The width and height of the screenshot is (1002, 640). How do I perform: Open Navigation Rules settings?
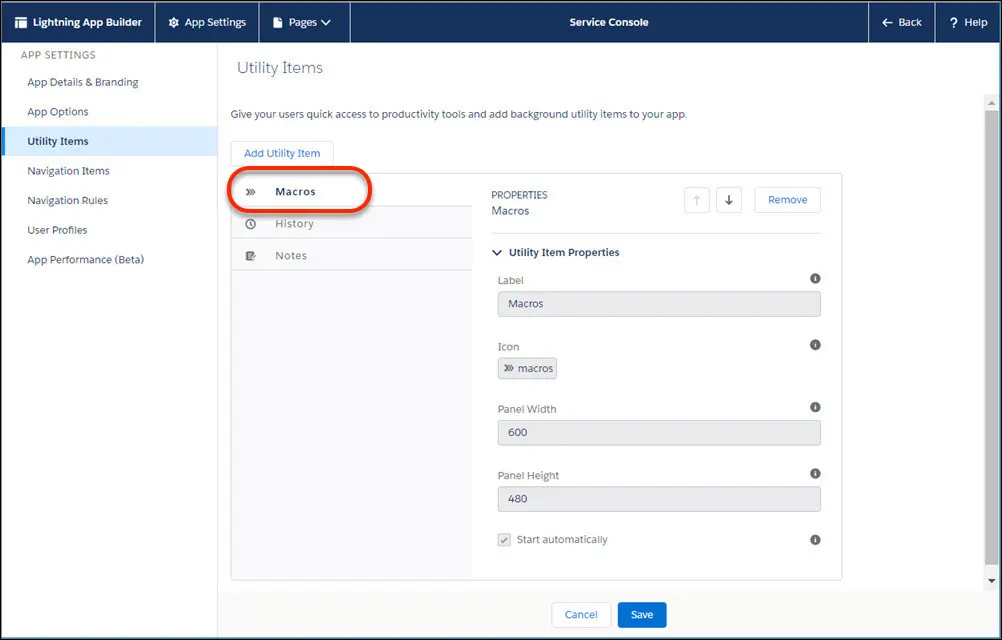pos(68,201)
